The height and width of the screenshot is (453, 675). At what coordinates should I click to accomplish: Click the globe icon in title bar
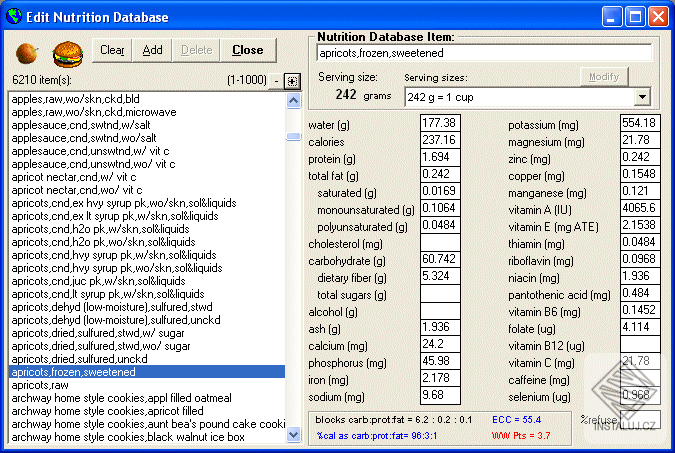(13, 17)
